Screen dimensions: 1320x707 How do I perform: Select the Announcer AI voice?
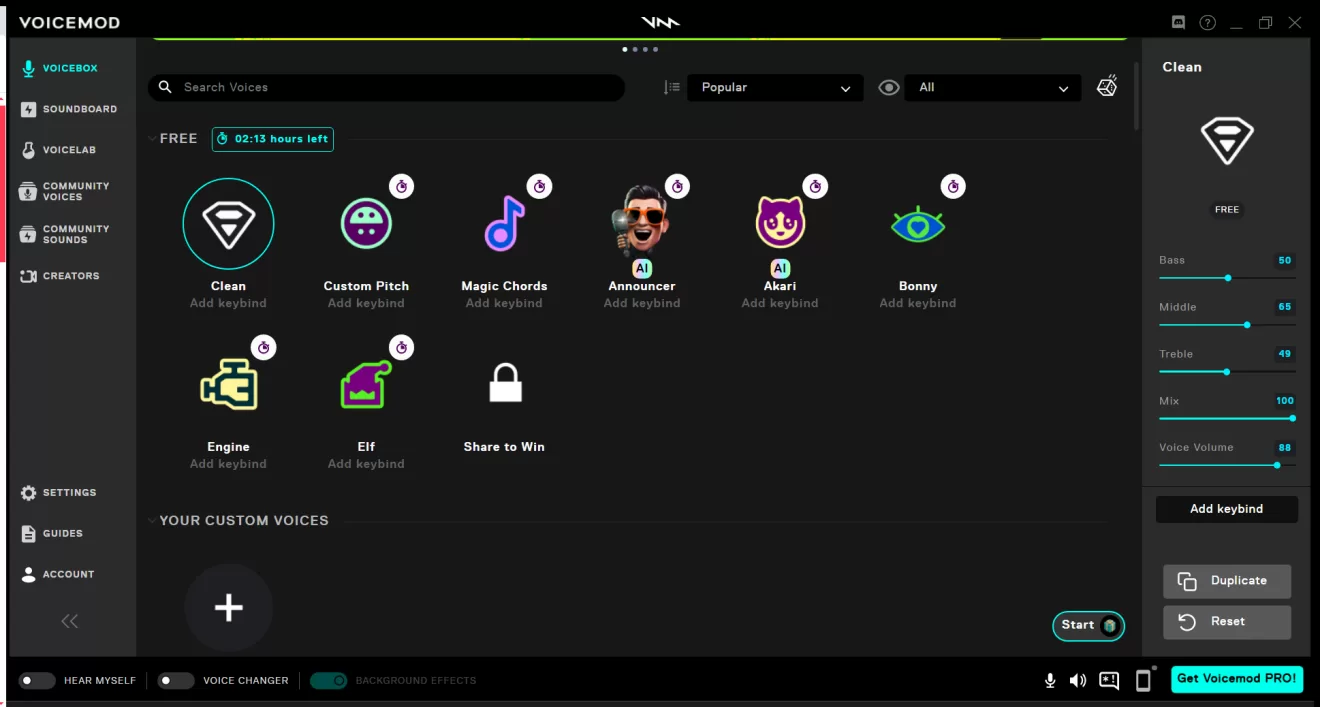coord(642,222)
